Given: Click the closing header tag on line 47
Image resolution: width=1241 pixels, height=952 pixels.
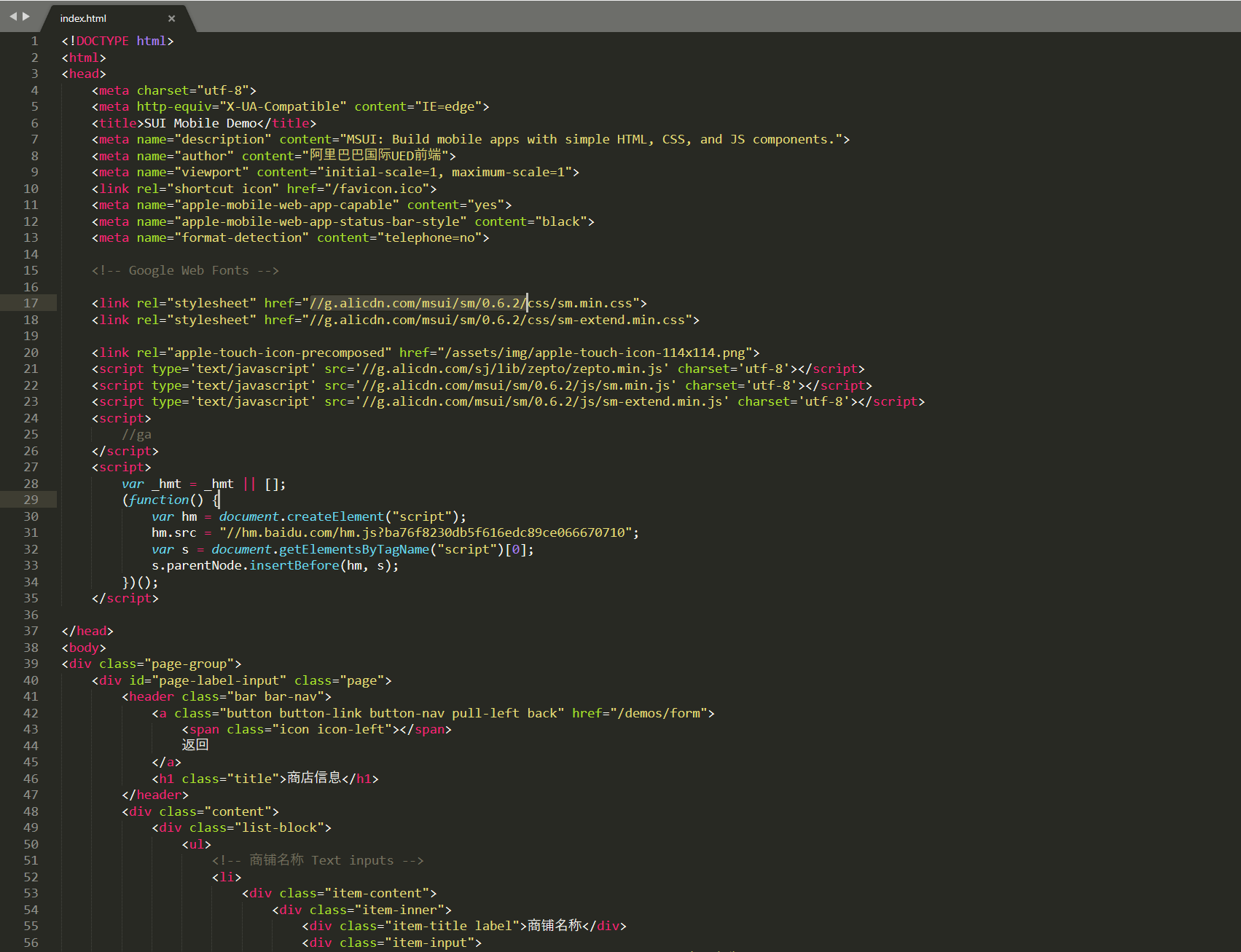Looking at the screenshot, I should 155,795.
